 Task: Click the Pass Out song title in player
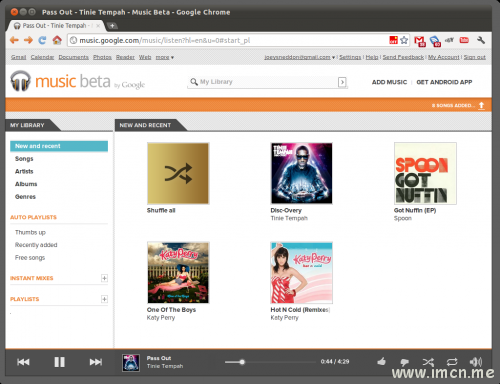(x=159, y=358)
